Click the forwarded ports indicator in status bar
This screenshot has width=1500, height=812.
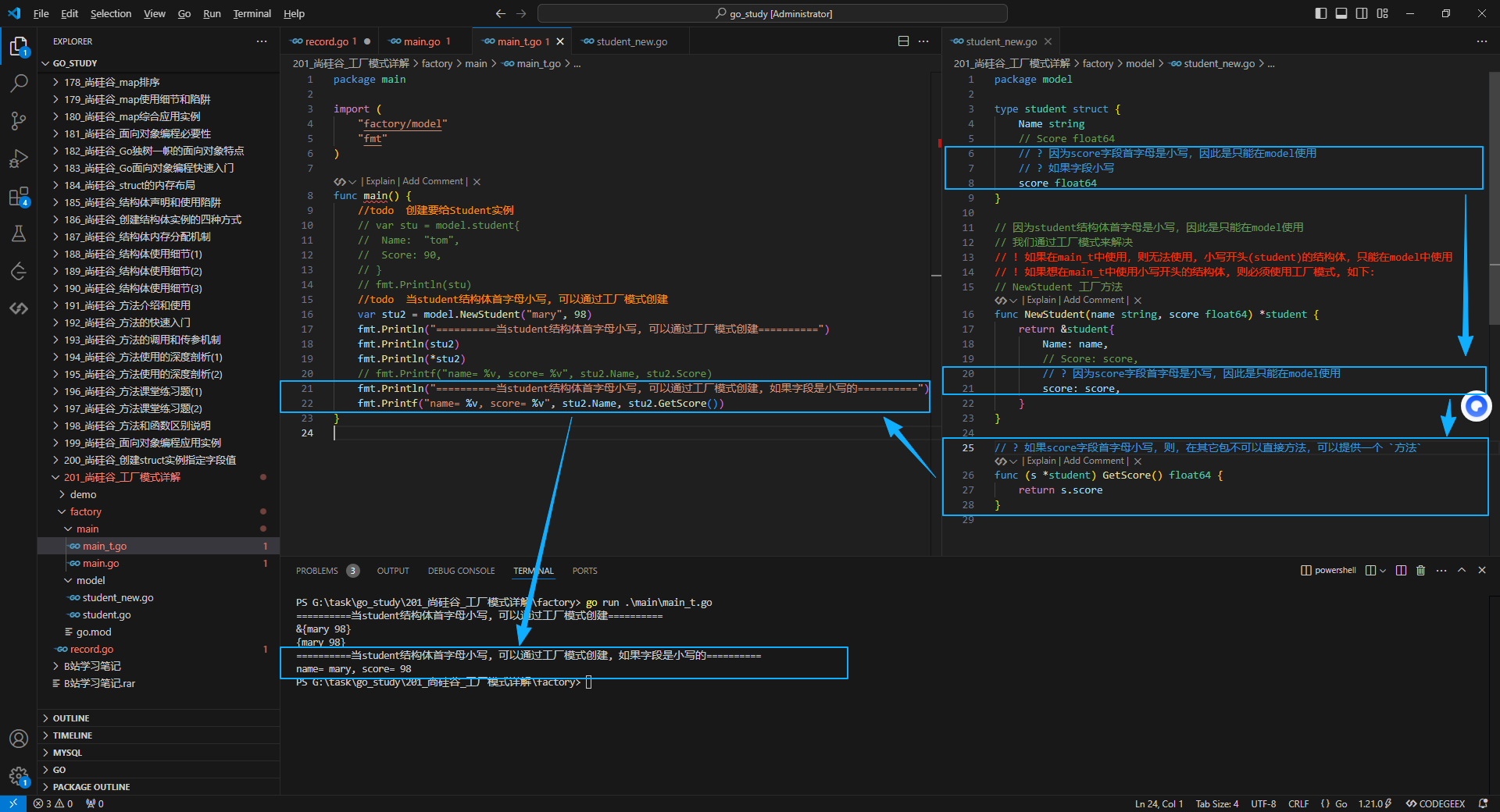(95, 803)
